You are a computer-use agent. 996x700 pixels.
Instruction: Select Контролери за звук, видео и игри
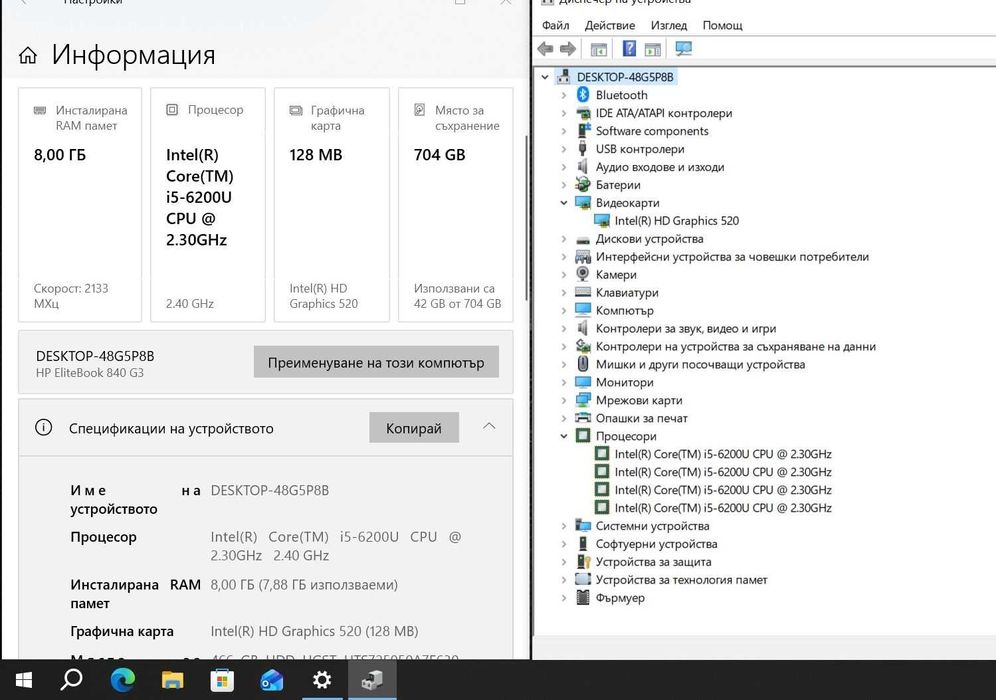pos(686,328)
